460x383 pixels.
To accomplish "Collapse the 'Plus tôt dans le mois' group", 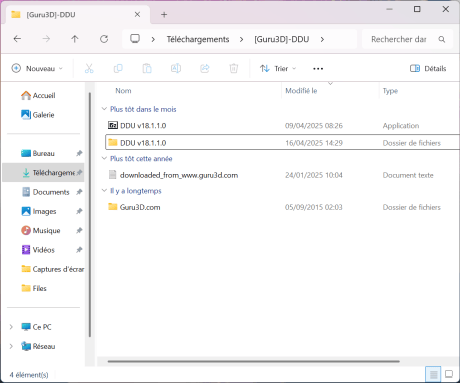I will click(x=104, y=109).
